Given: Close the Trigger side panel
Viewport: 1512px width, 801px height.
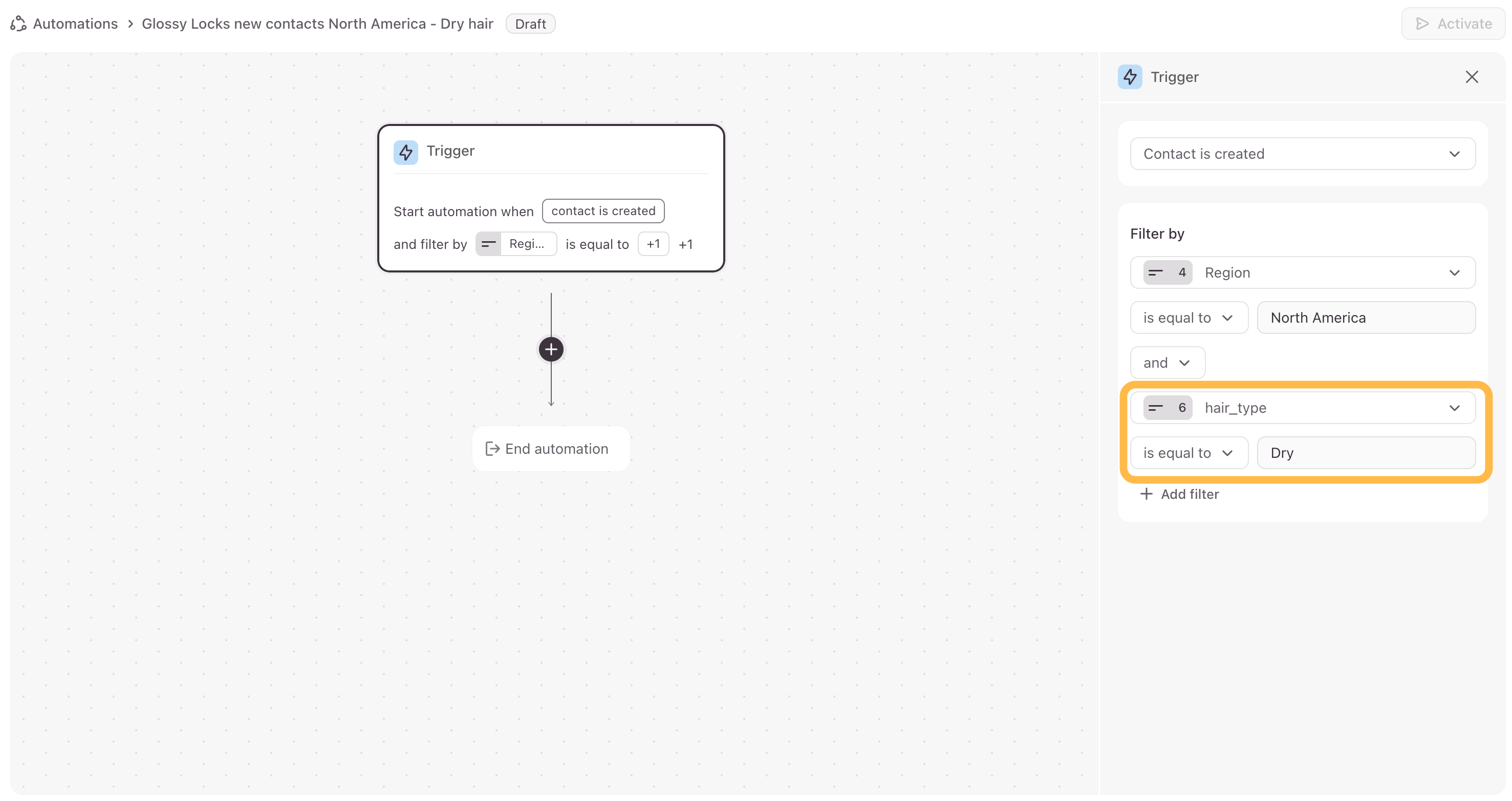Looking at the screenshot, I should (x=1471, y=77).
